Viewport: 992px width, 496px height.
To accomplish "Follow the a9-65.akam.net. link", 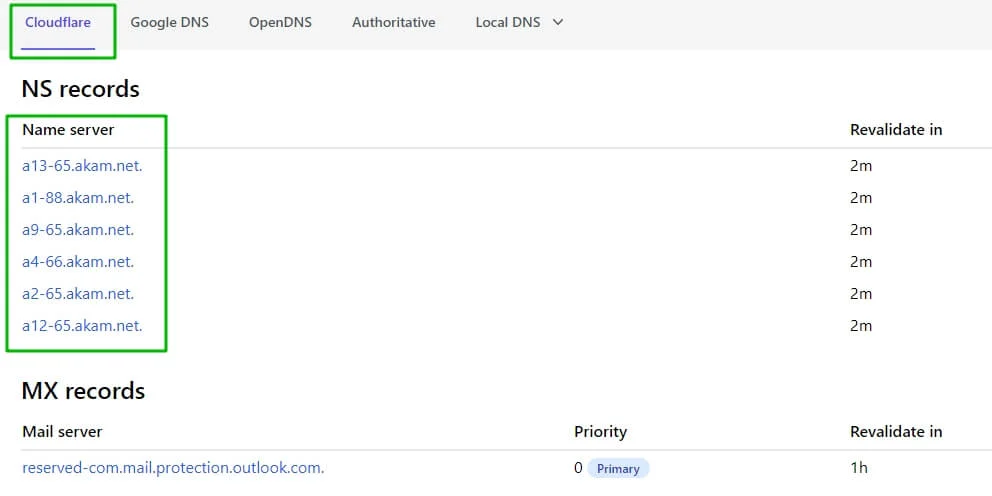I will (78, 230).
